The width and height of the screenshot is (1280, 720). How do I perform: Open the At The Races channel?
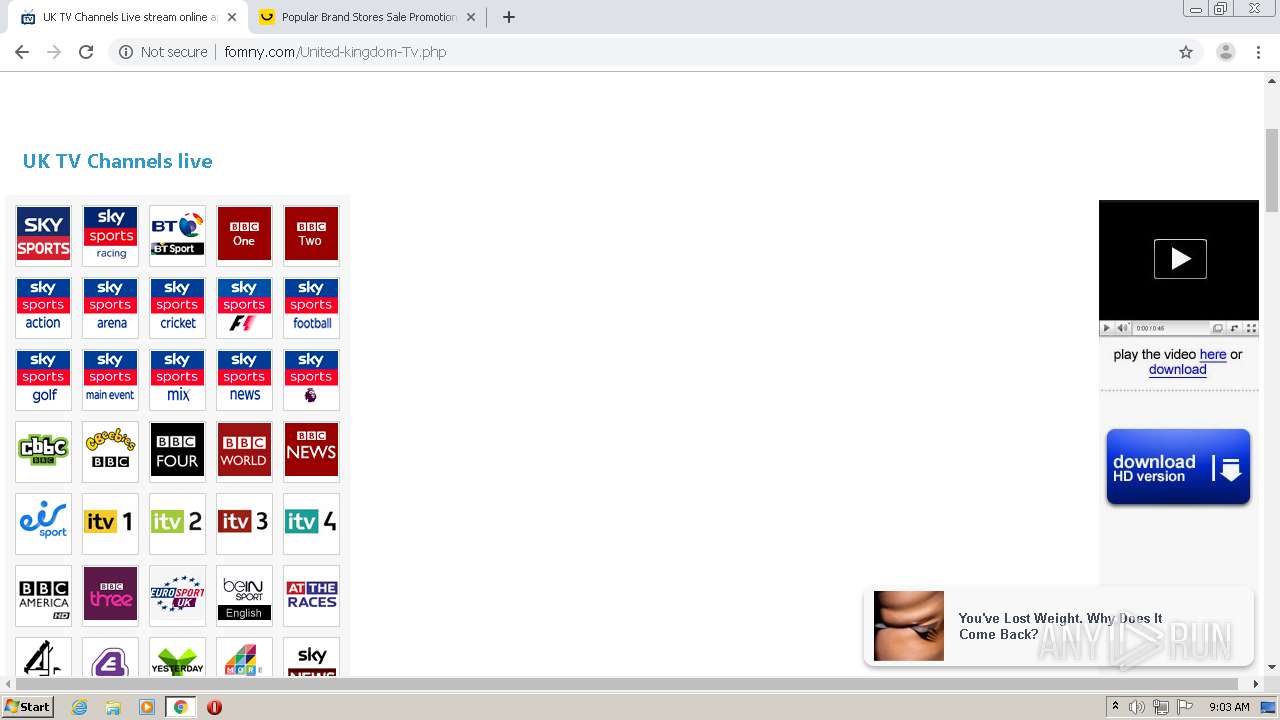311,596
